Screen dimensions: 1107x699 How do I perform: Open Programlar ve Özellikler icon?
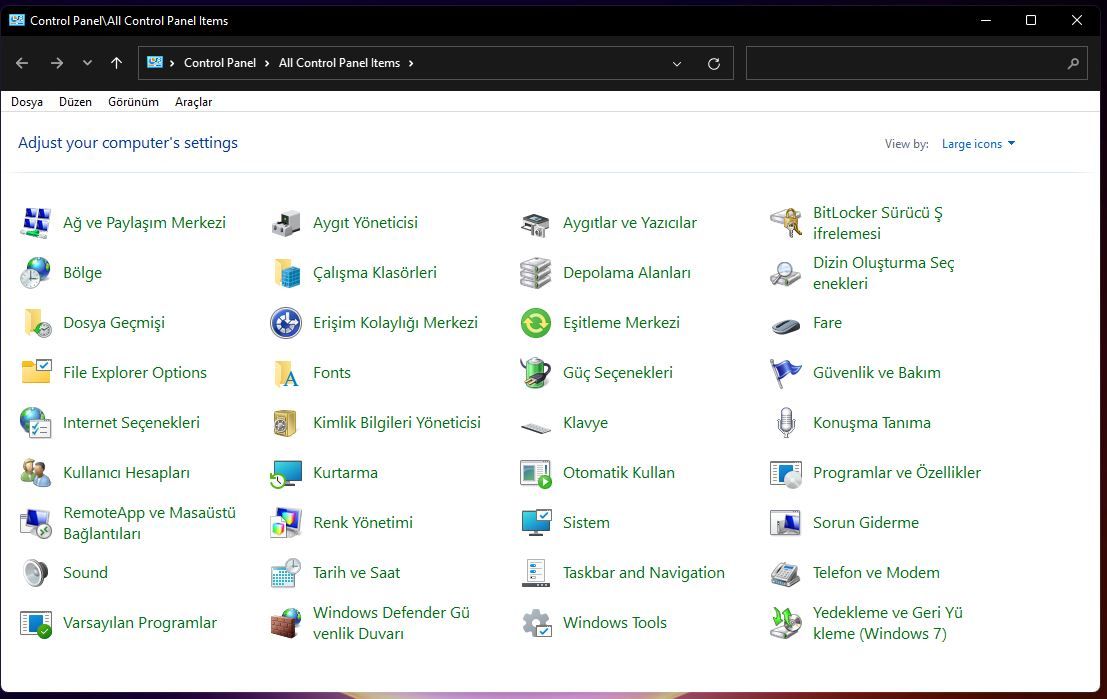point(786,473)
